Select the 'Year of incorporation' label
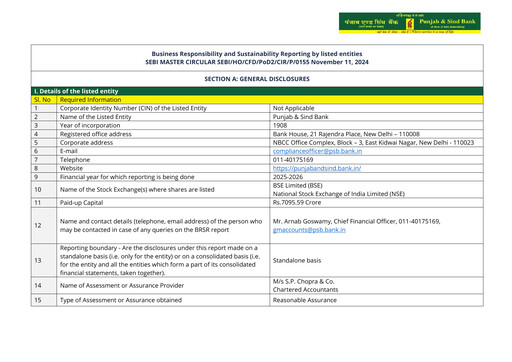The image size is (512, 362). point(90,125)
